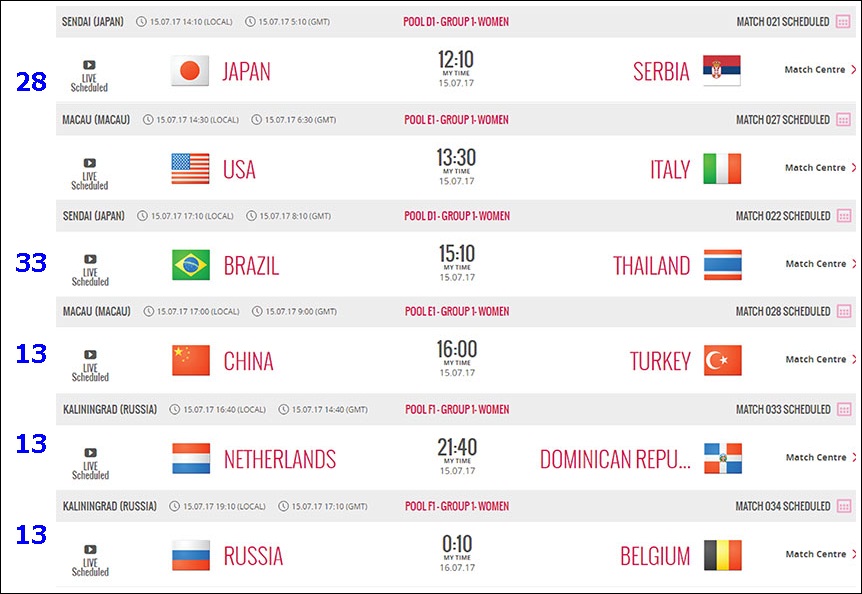Click the live video icon for Japan vs Serbia
Viewport: 862px width, 594px height.
(89, 65)
